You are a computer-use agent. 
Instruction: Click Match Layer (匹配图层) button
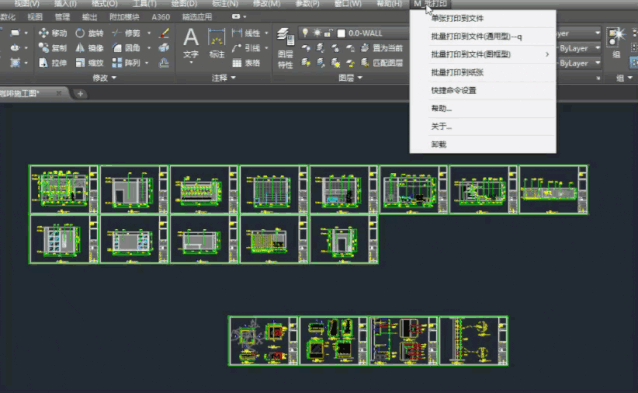(x=382, y=63)
